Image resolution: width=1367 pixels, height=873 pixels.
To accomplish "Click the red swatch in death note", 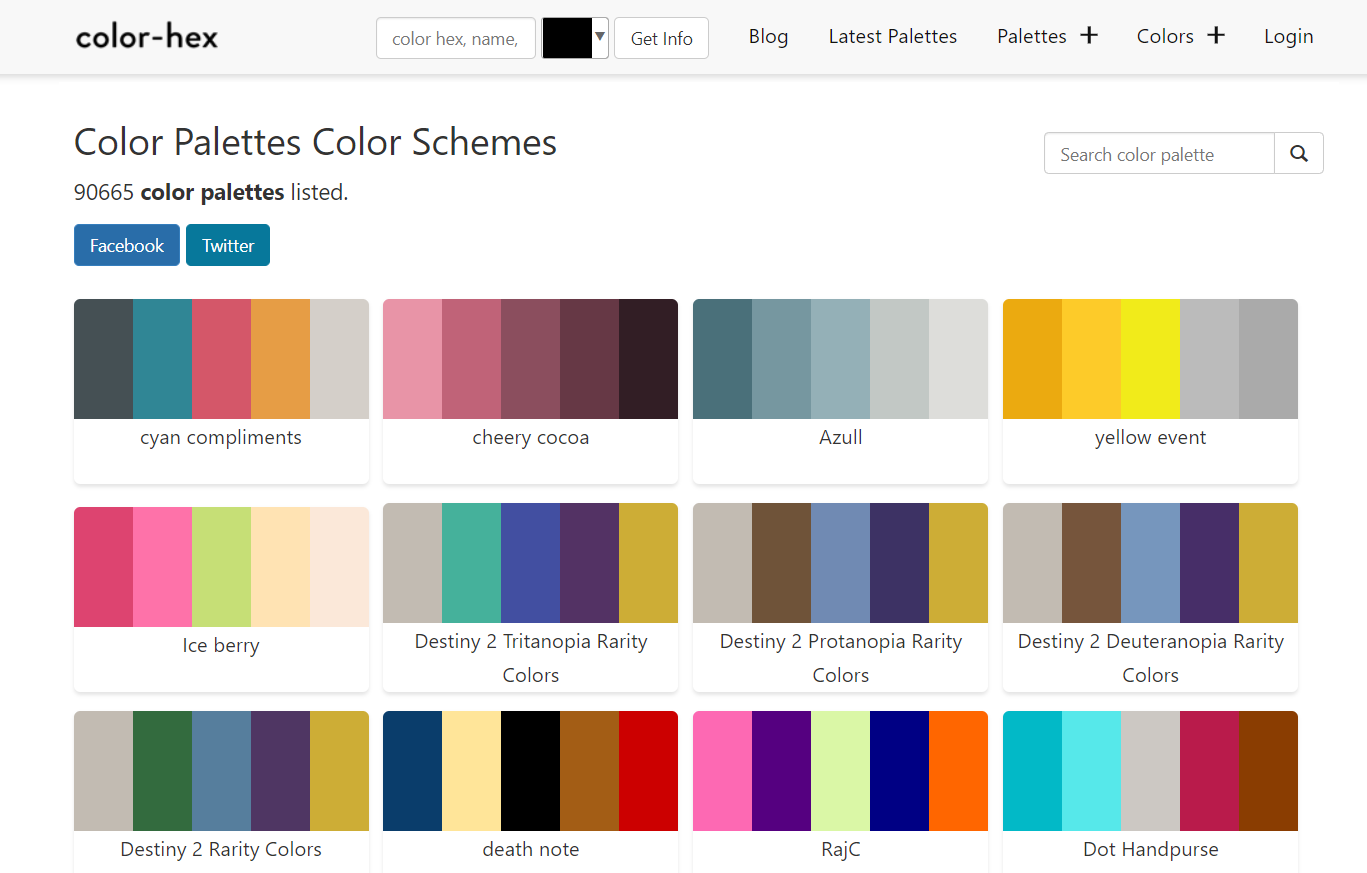I will pos(648,771).
